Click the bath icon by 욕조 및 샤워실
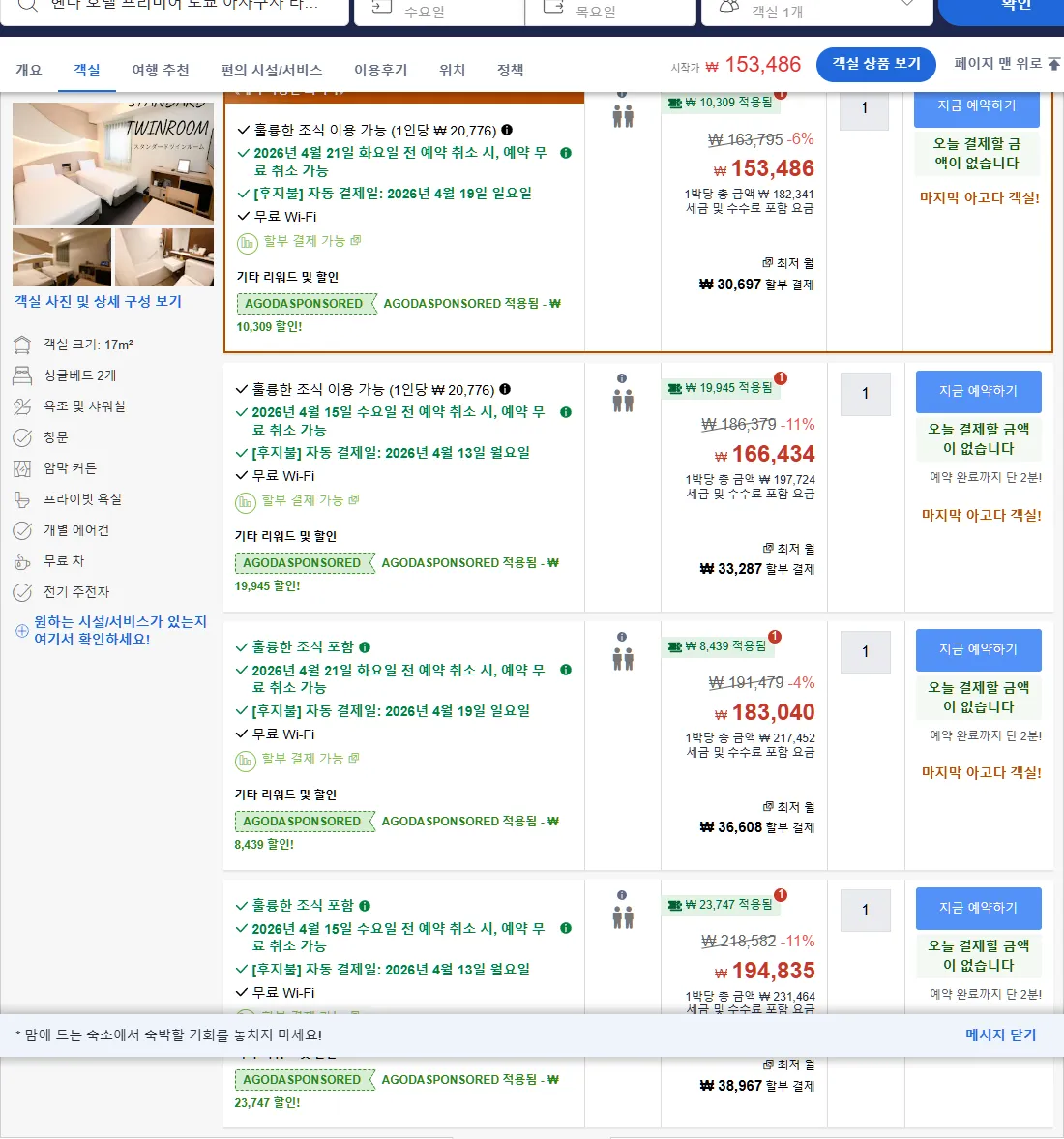The image size is (1064, 1139). [22, 406]
